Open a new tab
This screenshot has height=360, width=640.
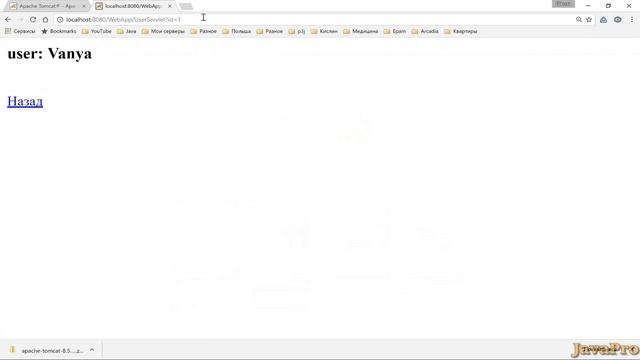coord(186,6)
